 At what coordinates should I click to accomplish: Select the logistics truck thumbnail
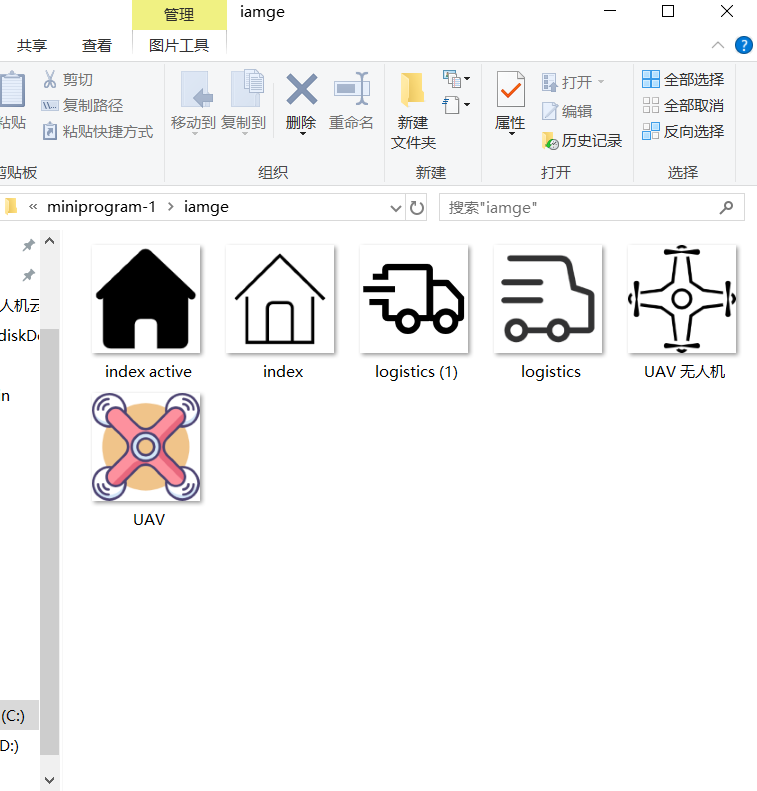coord(548,299)
